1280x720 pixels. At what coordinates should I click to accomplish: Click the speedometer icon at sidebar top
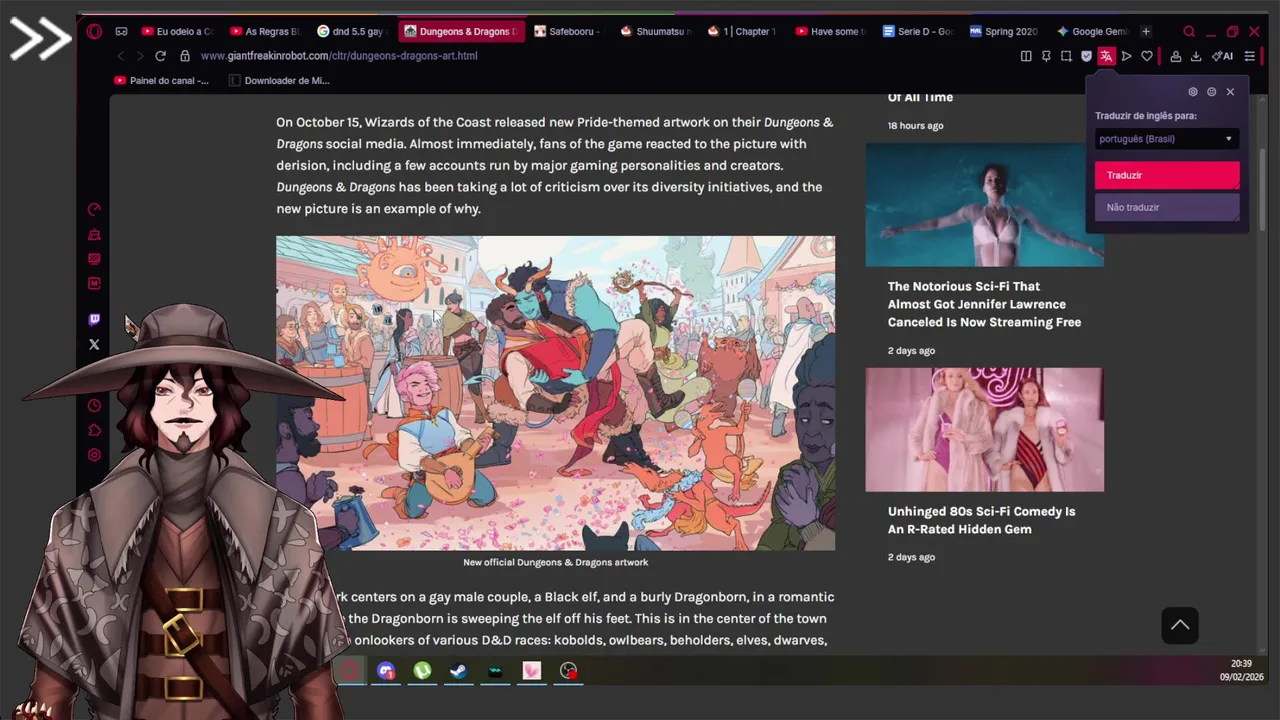tap(94, 210)
